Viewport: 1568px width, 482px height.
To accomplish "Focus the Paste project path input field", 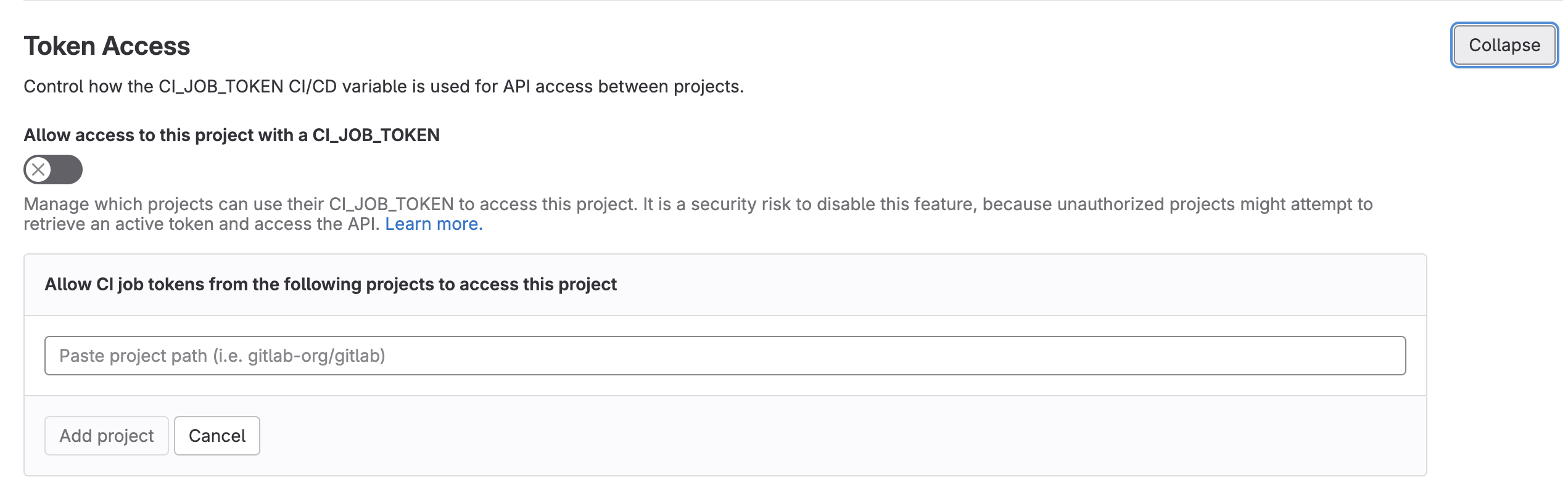I will coord(725,356).
